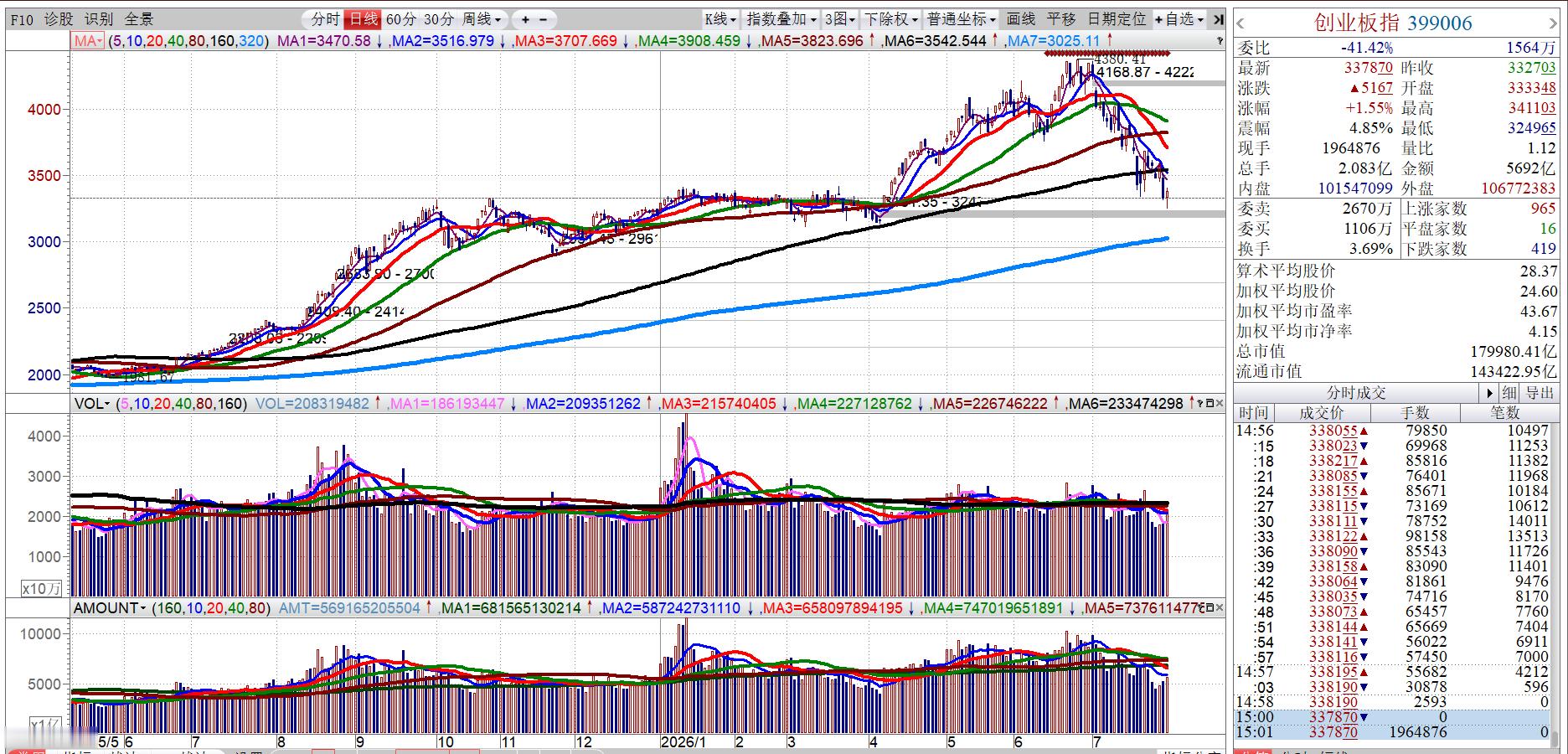The image size is (1568, 754).
Task: Open 识别 pattern recognition
Action: (x=99, y=19)
